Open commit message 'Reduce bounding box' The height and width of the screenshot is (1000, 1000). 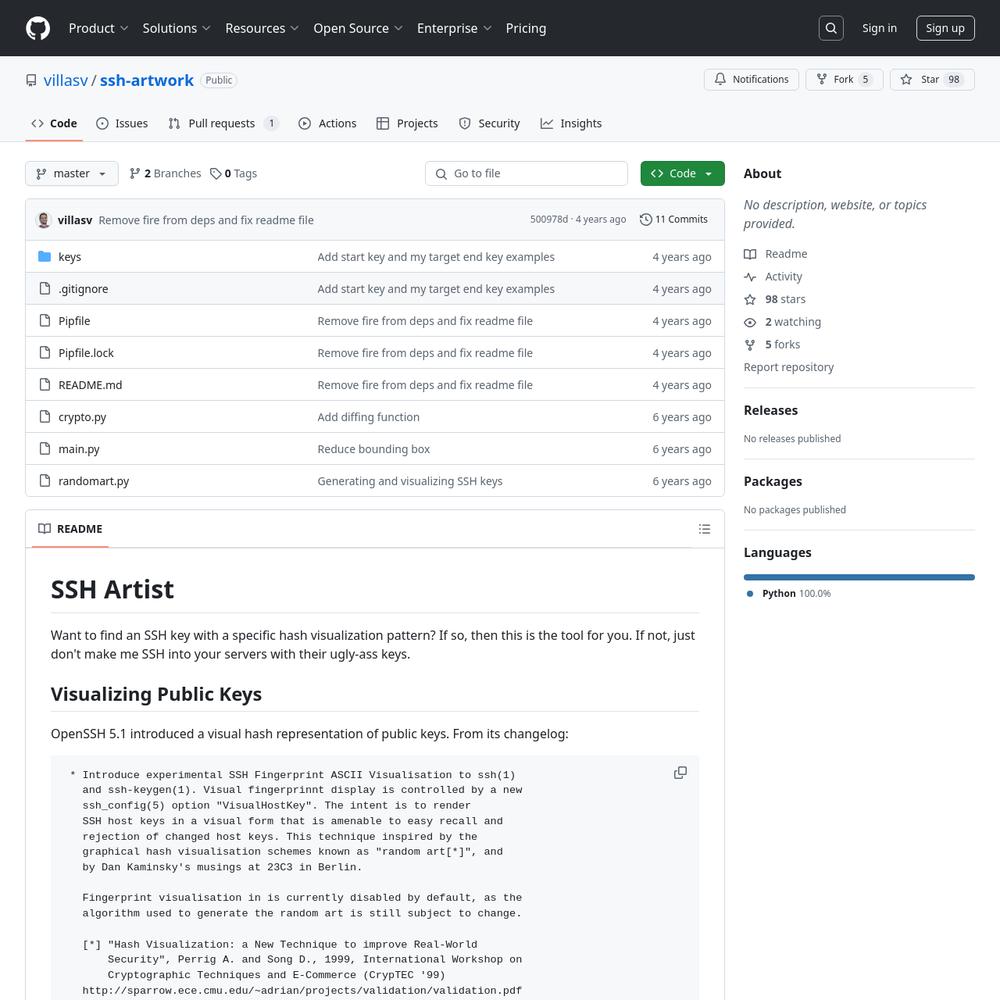click(x=373, y=449)
